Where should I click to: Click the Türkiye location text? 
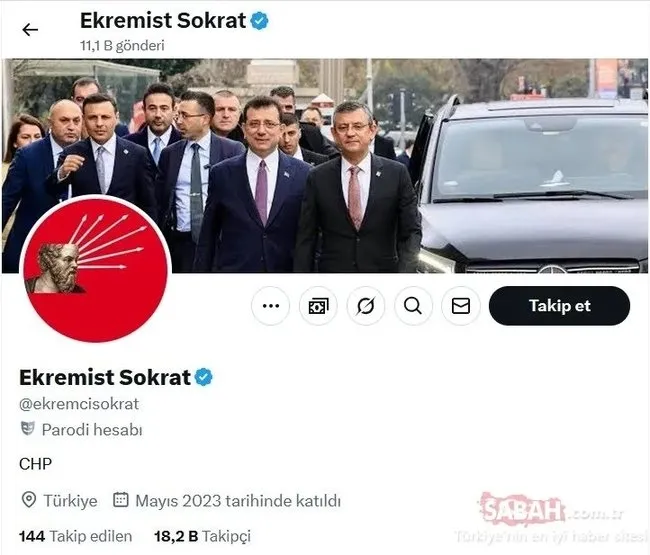[70, 501]
